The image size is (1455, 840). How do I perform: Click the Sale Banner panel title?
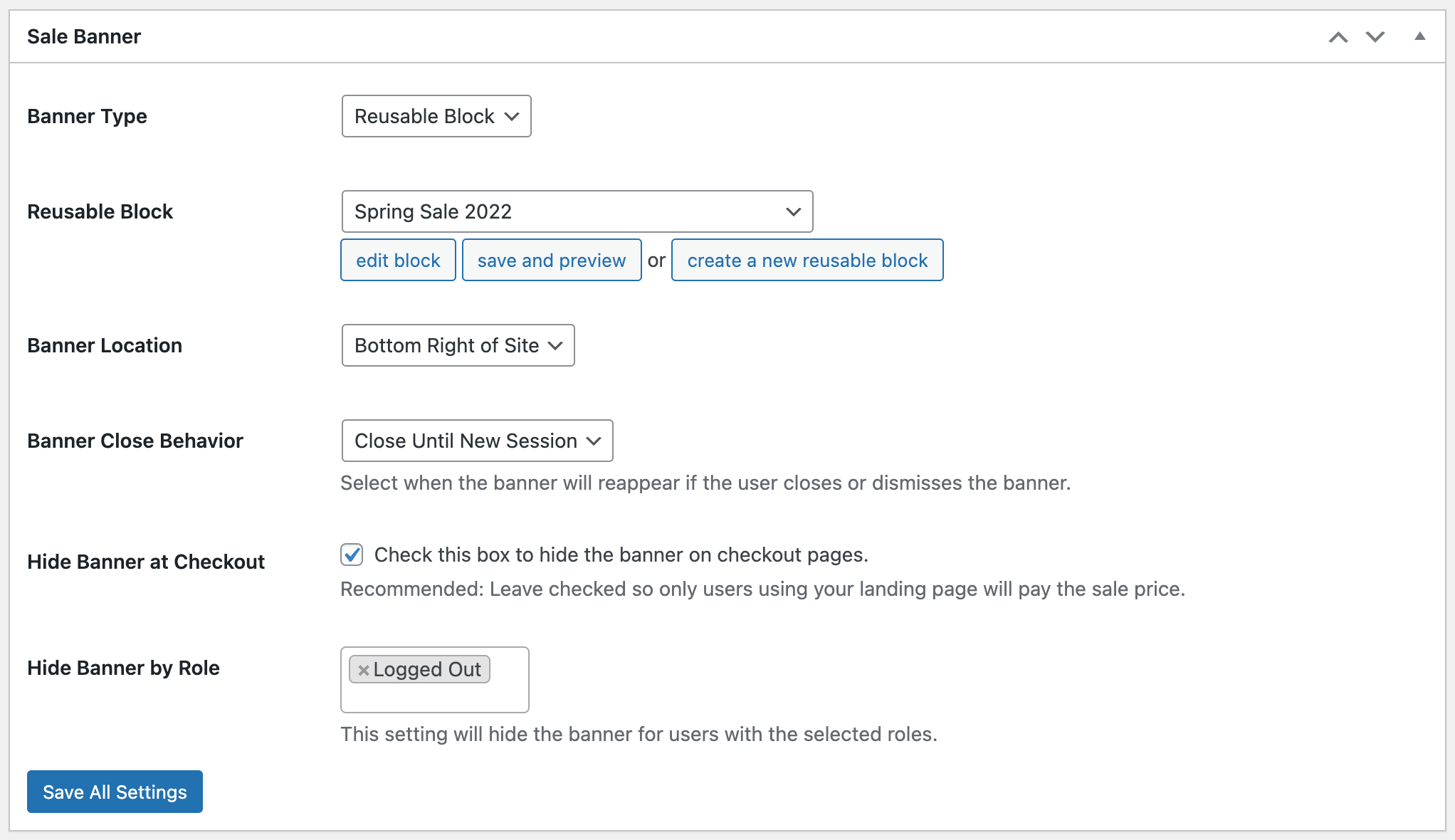click(x=83, y=36)
